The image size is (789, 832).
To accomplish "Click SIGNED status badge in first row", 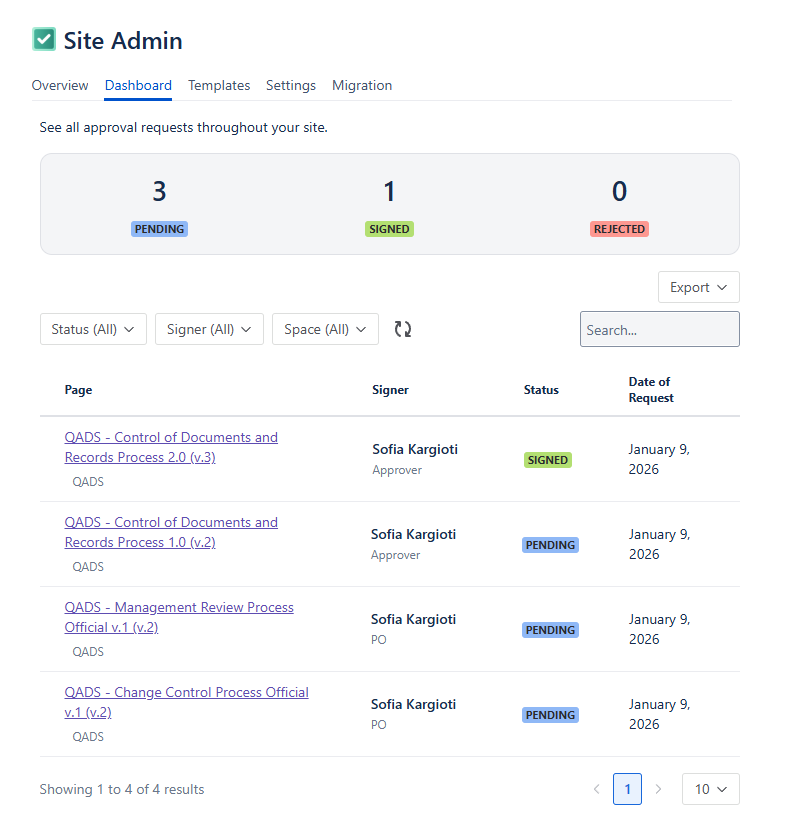I will [548, 460].
